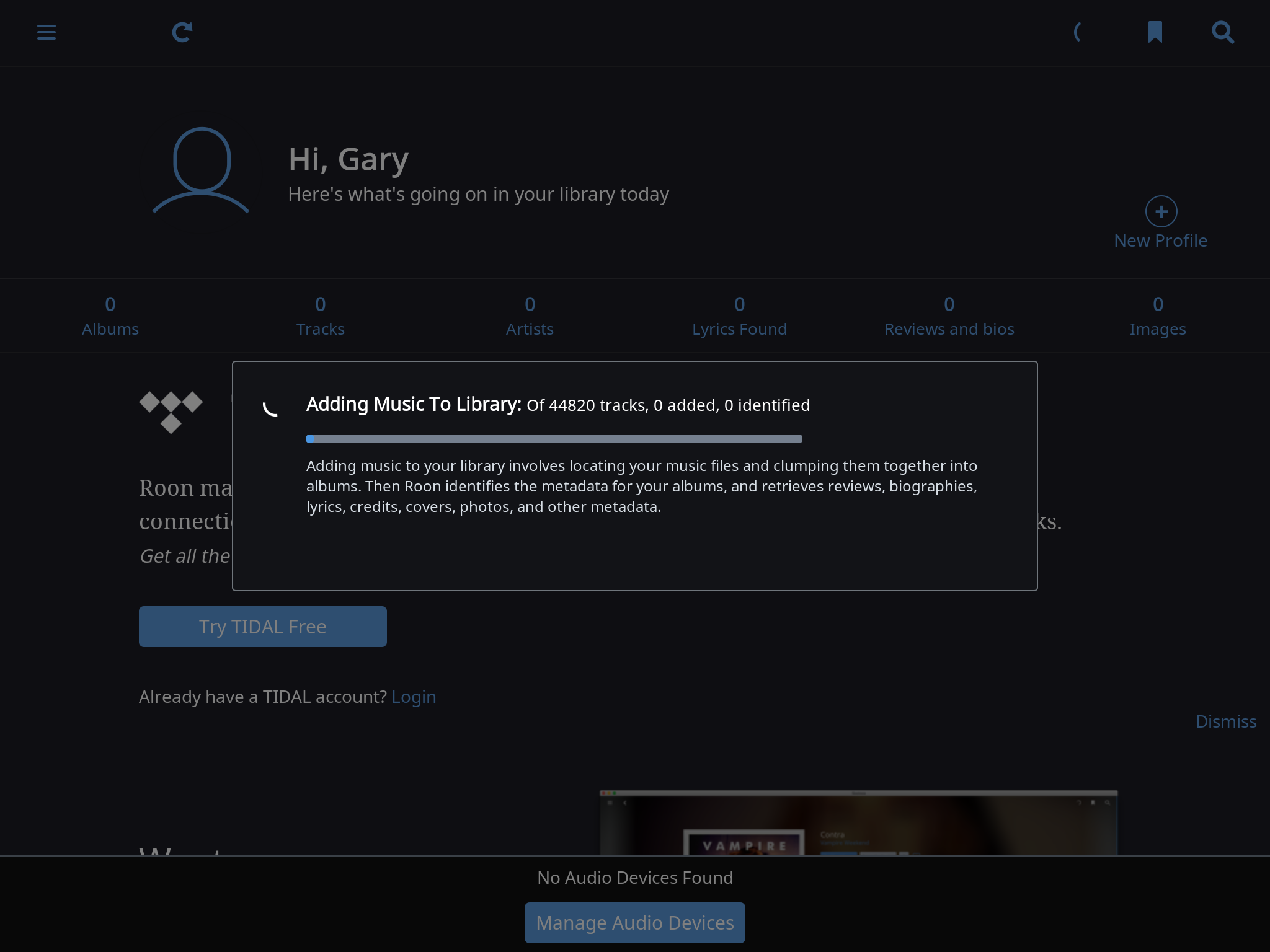View the Artists count stat
This screenshot has height=952, width=1270.
(530, 316)
